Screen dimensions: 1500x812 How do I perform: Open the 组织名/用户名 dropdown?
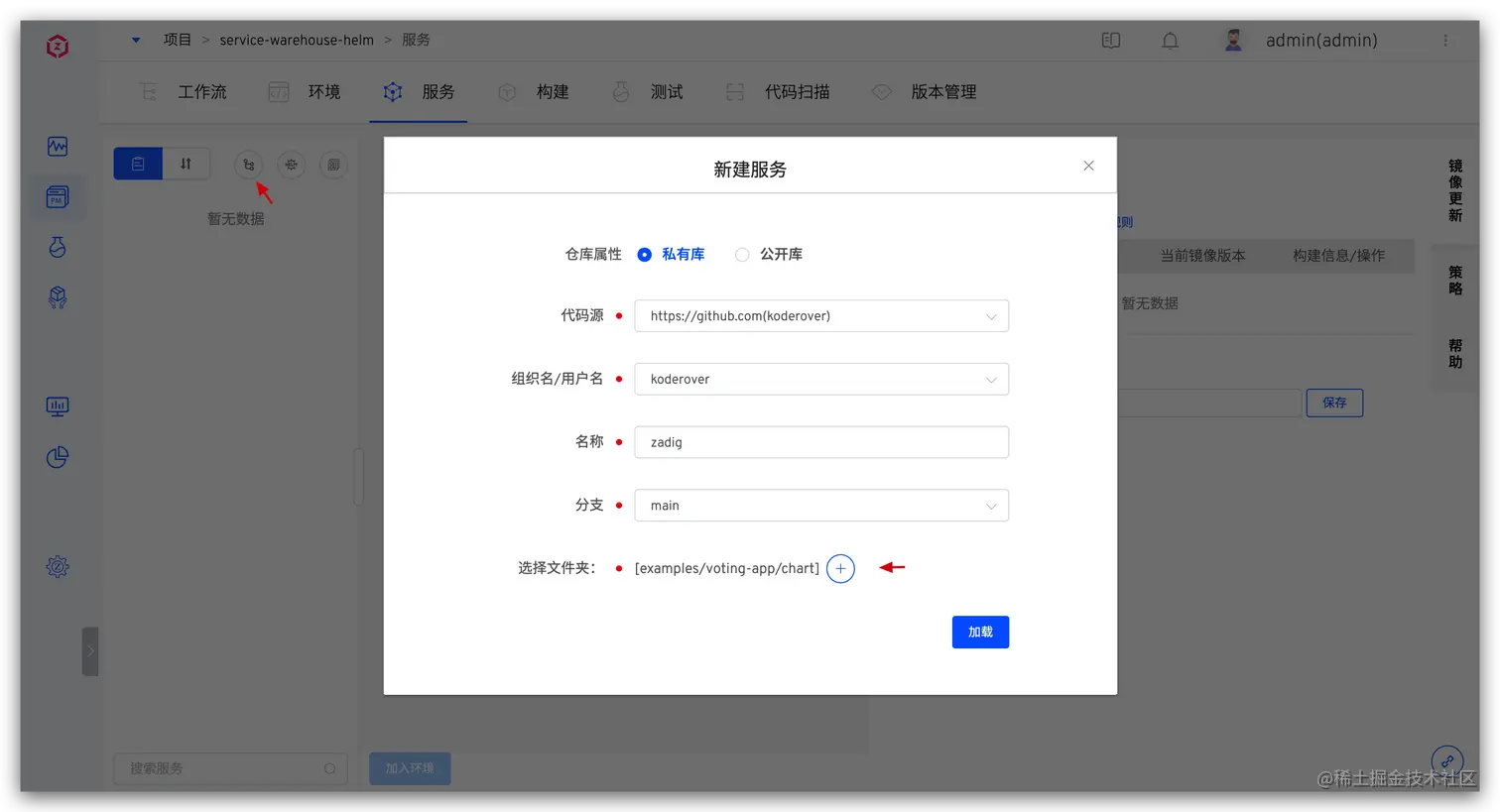coord(821,379)
